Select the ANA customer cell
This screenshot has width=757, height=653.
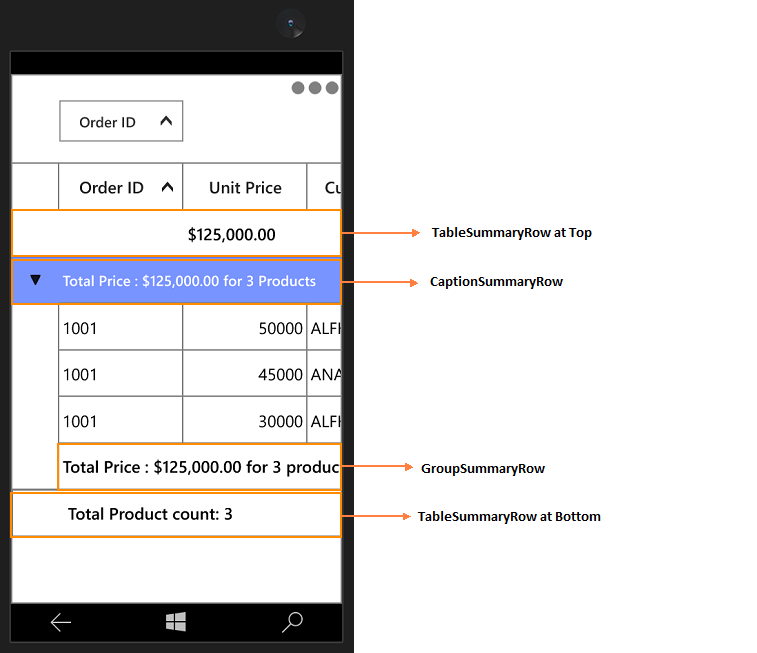[x=324, y=374]
